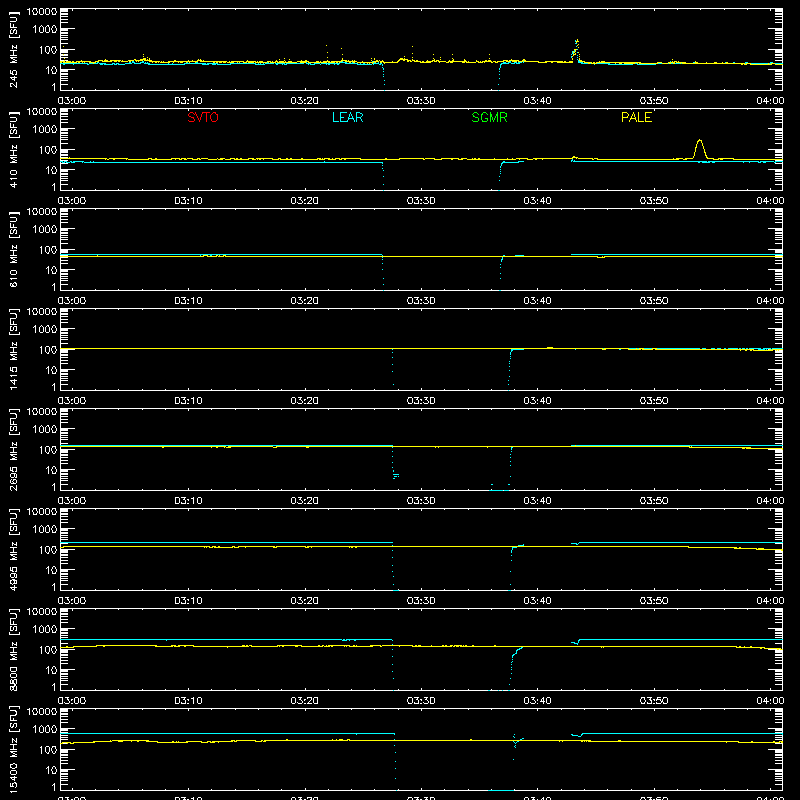Screen dimensions: 800x800
Task: Select the 1415 MHz [SFU] axis label
Action: pyautogui.click(x=14, y=349)
